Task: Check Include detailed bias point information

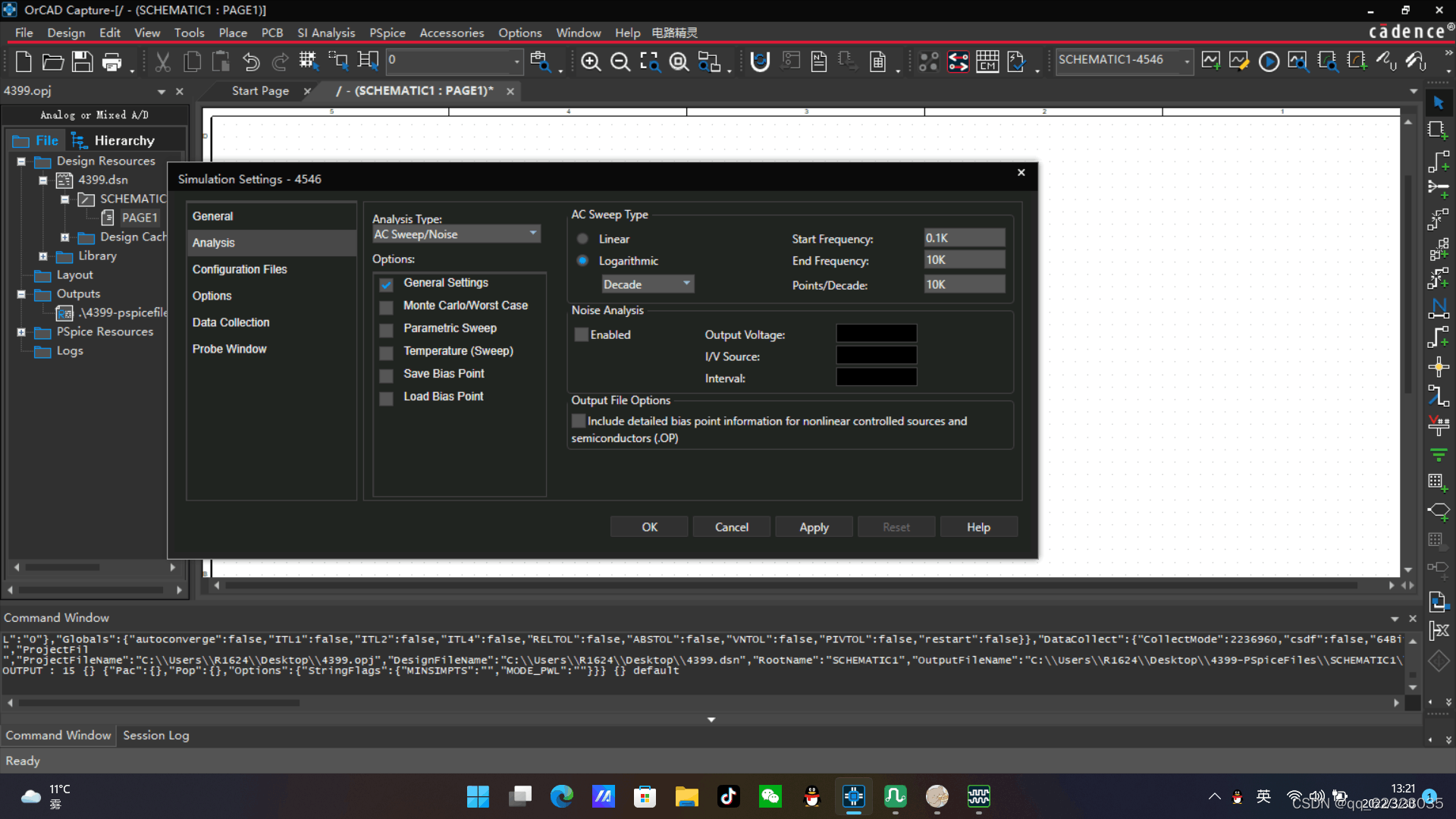Action: click(579, 421)
